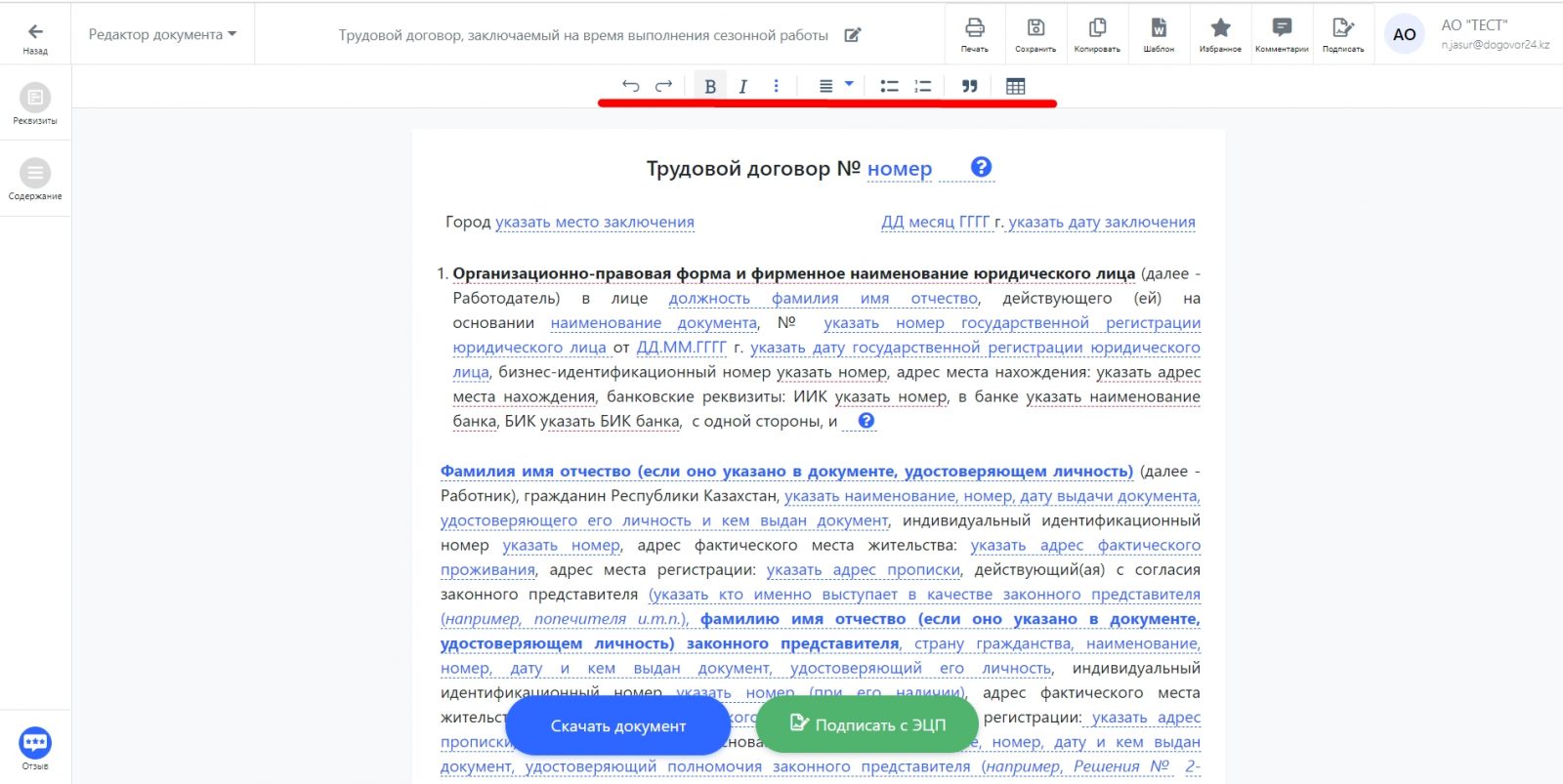Insert a table

click(x=1016, y=86)
